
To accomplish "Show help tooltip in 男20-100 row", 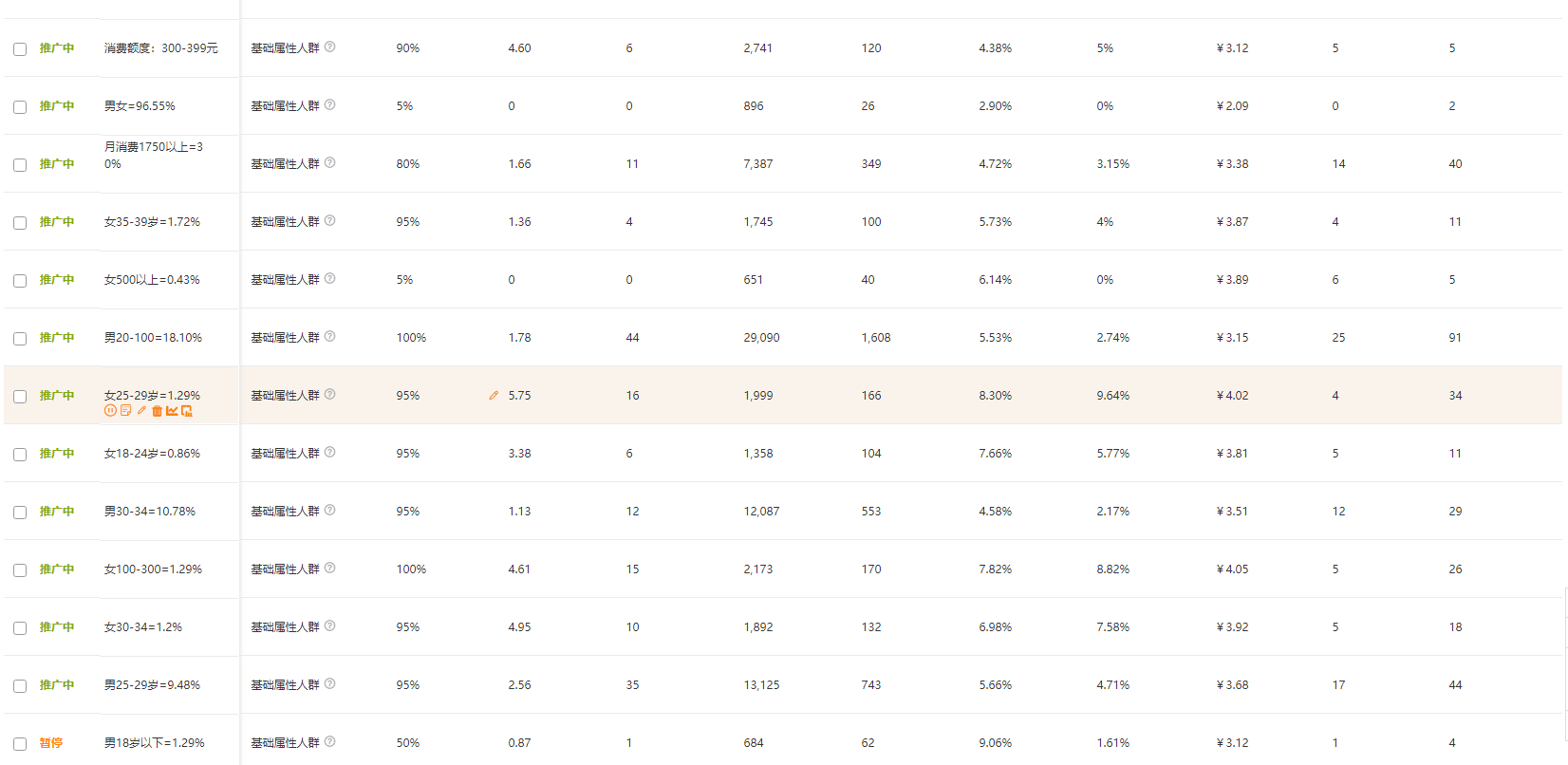I will coord(330,336).
